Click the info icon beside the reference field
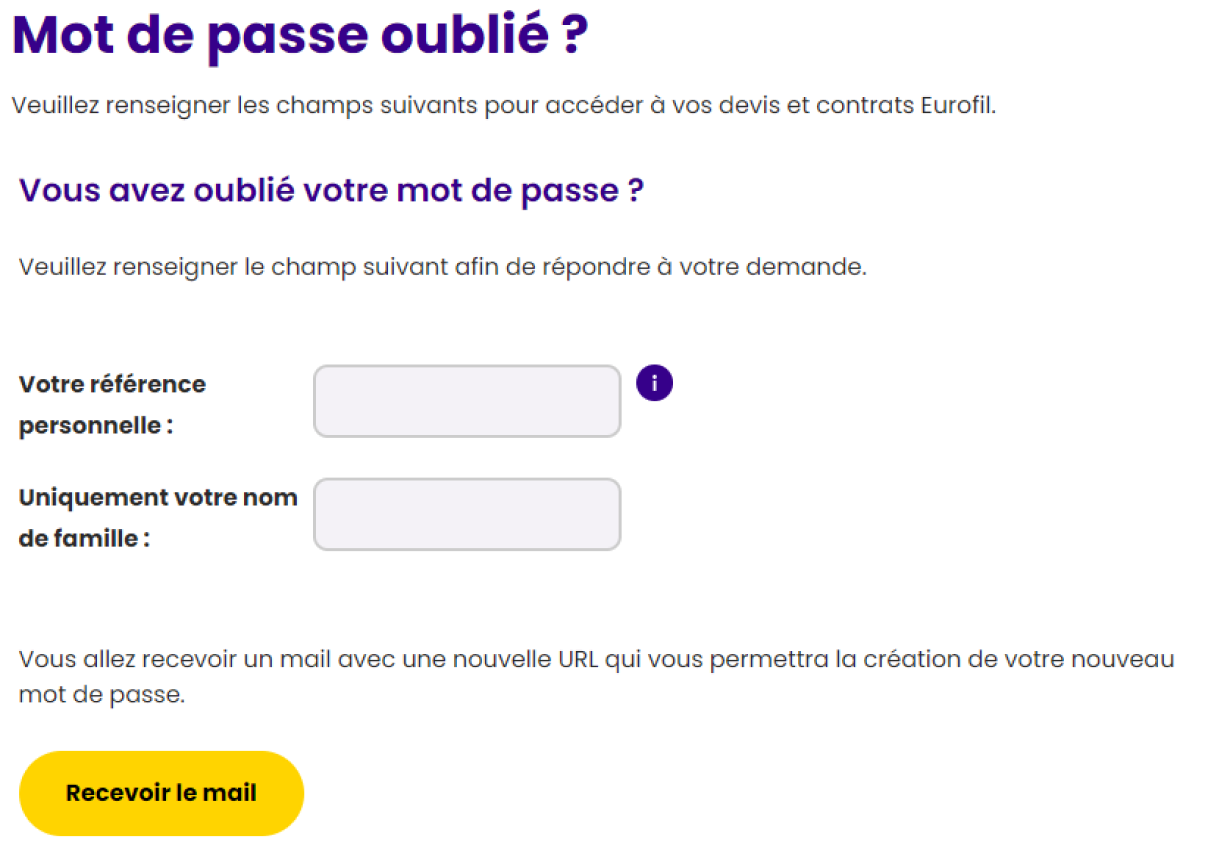Screen dimensions: 1230x856 tap(654, 382)
